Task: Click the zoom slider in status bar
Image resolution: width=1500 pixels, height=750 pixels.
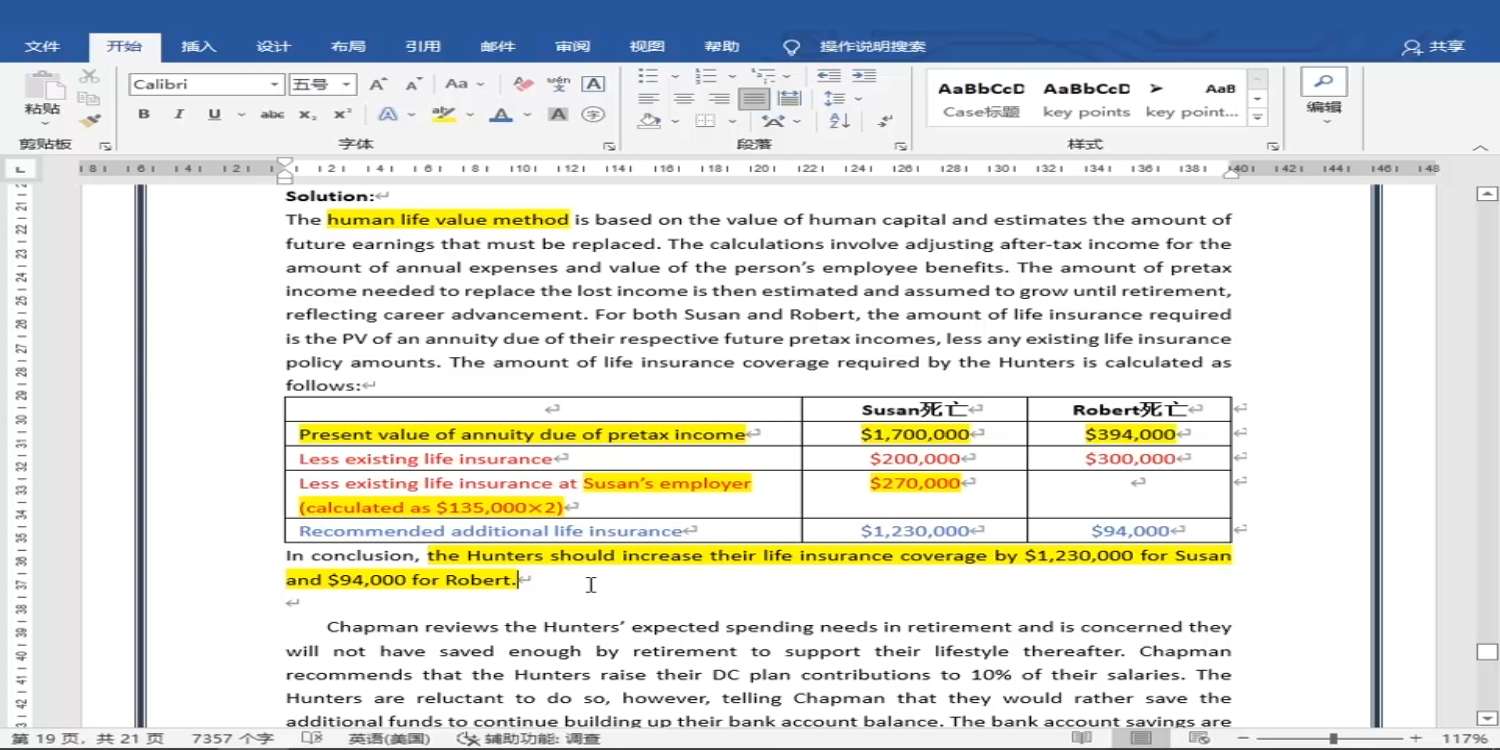Action: [1333, 739]
